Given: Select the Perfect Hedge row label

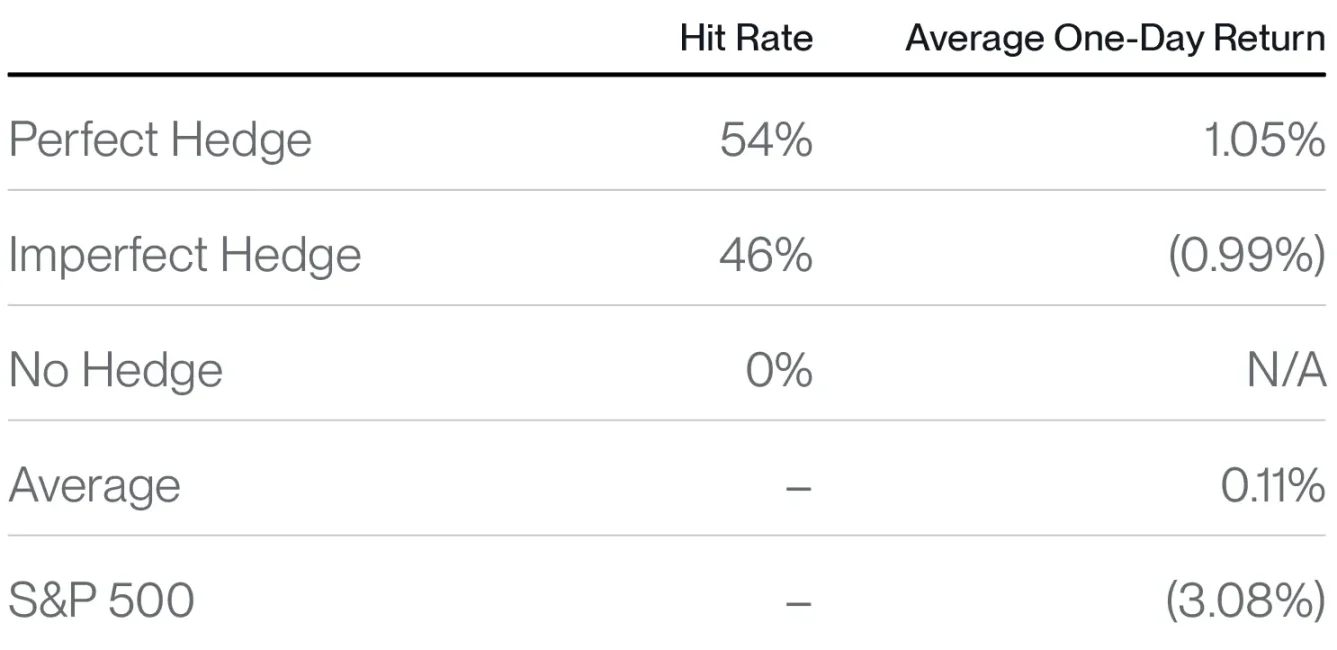Looking at the screenshot, I should [160, 140].
